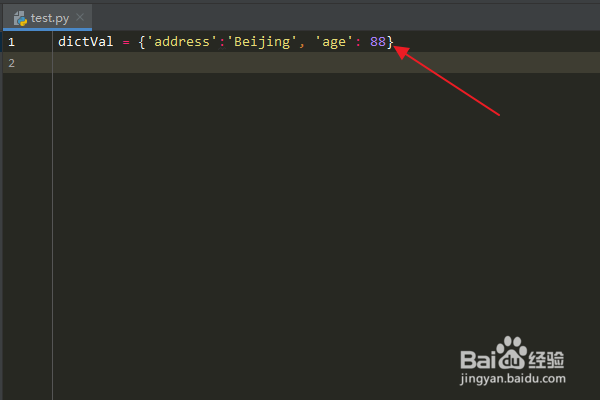Place cursor in 'age' key string
Viewport: 600px width, 400px height.
[x=333, y=42]
